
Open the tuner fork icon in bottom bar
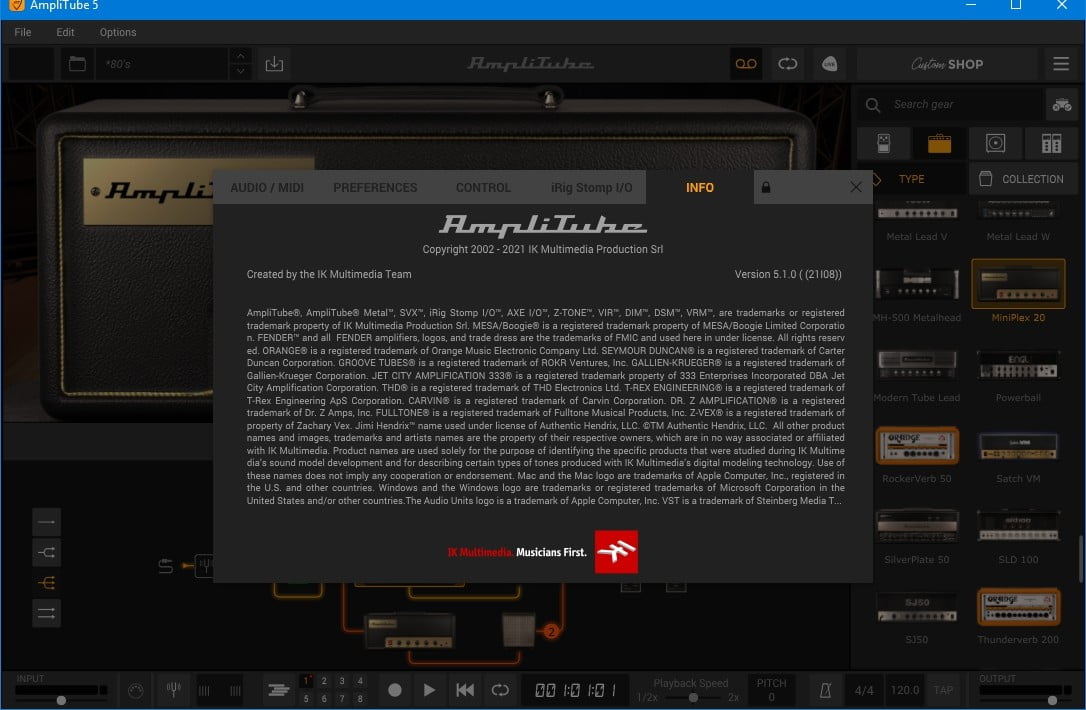coord(174,689)
